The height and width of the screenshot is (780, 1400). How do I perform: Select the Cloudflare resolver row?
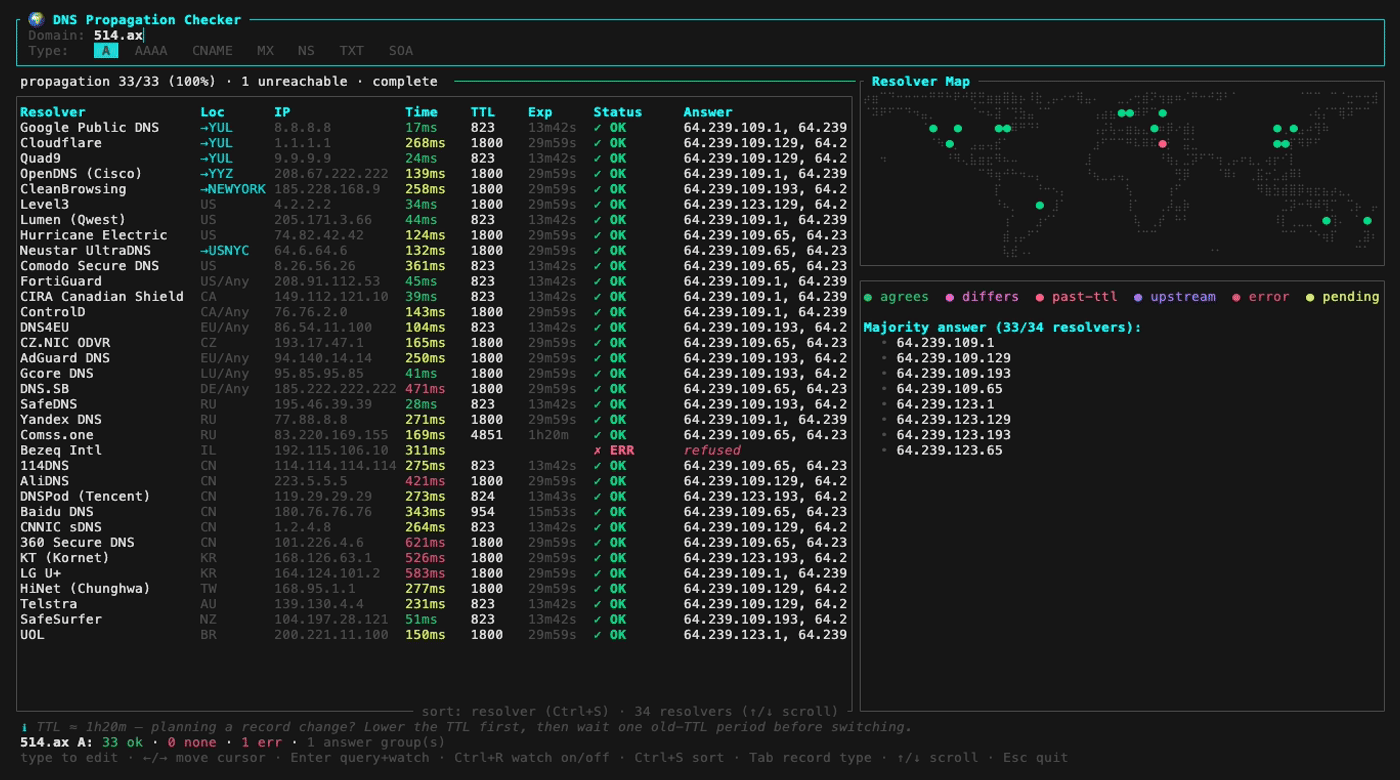click(x=434, y=143)
